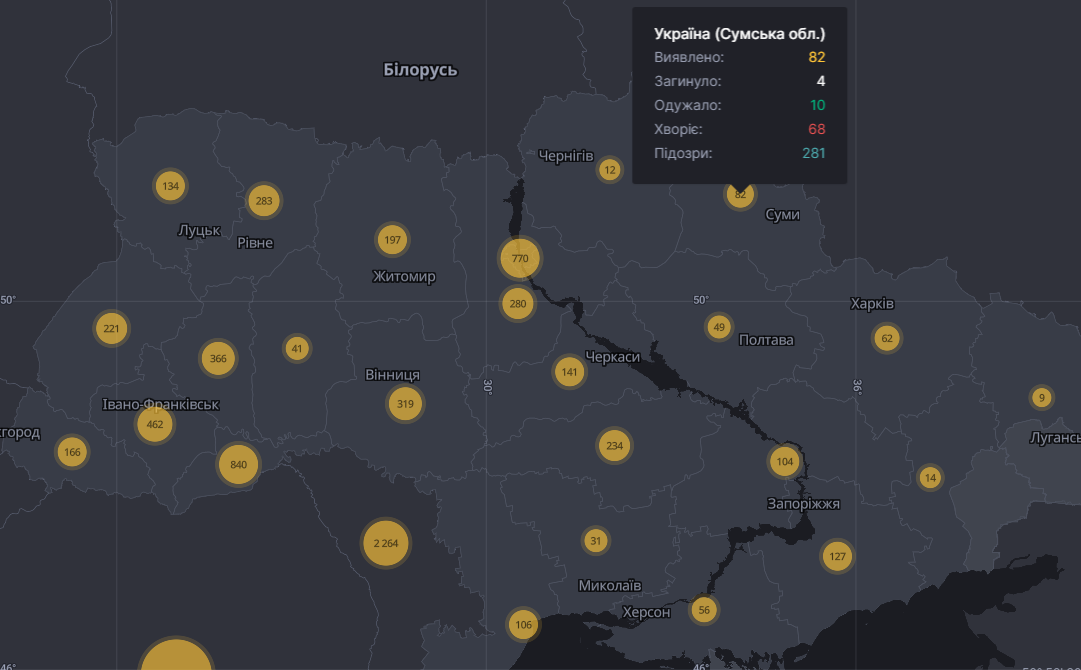Select the 319 marker below Вінниця

click(x=405, y=404)
